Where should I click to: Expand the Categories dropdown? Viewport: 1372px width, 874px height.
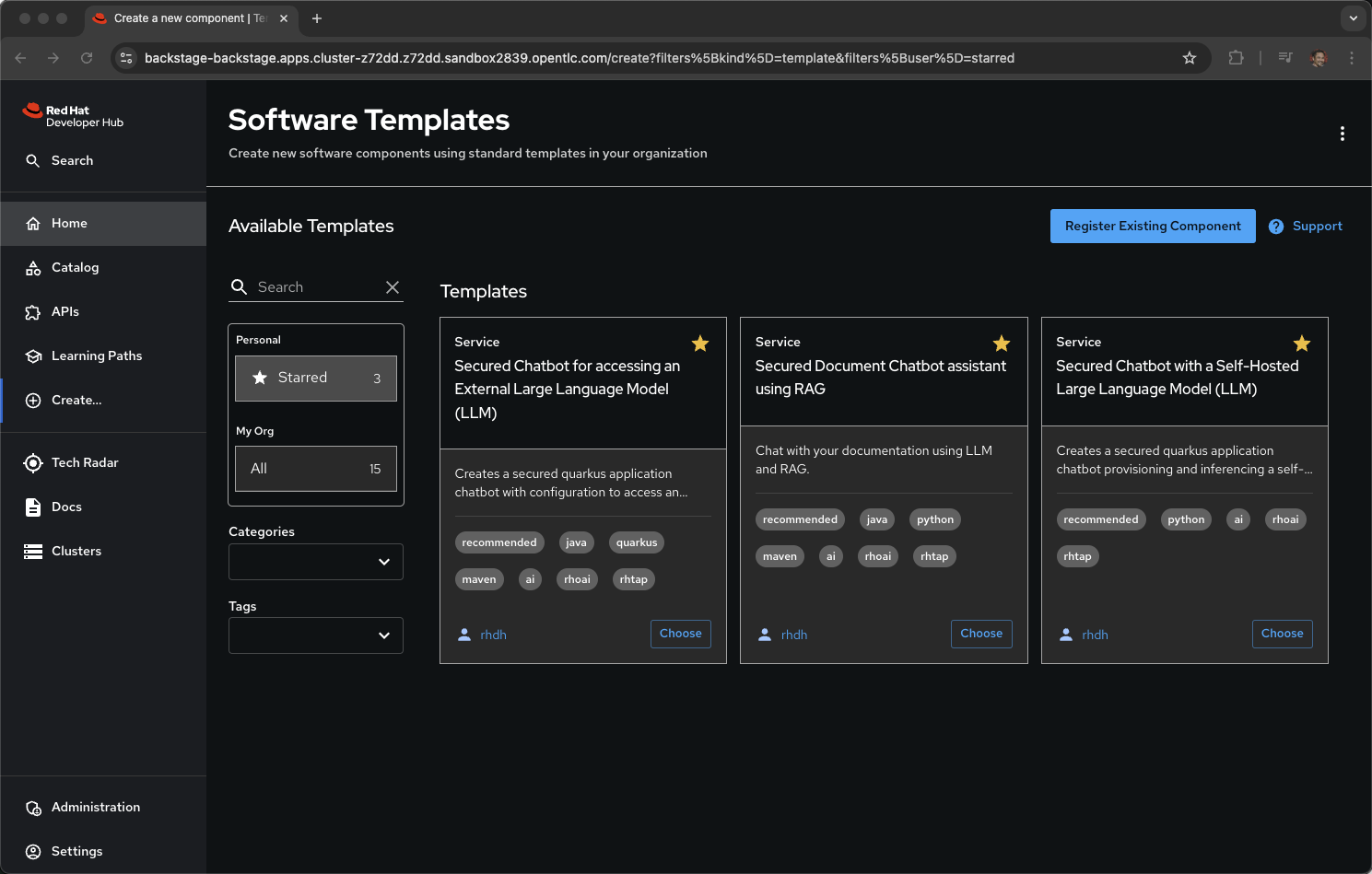point(316,562)
